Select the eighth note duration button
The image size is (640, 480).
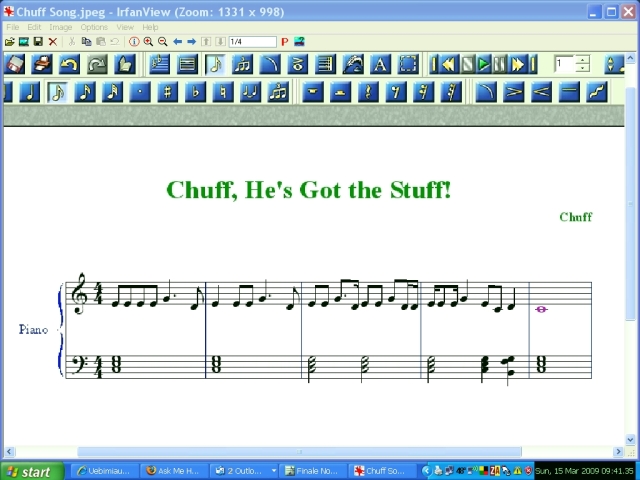[x=57, y=92]
